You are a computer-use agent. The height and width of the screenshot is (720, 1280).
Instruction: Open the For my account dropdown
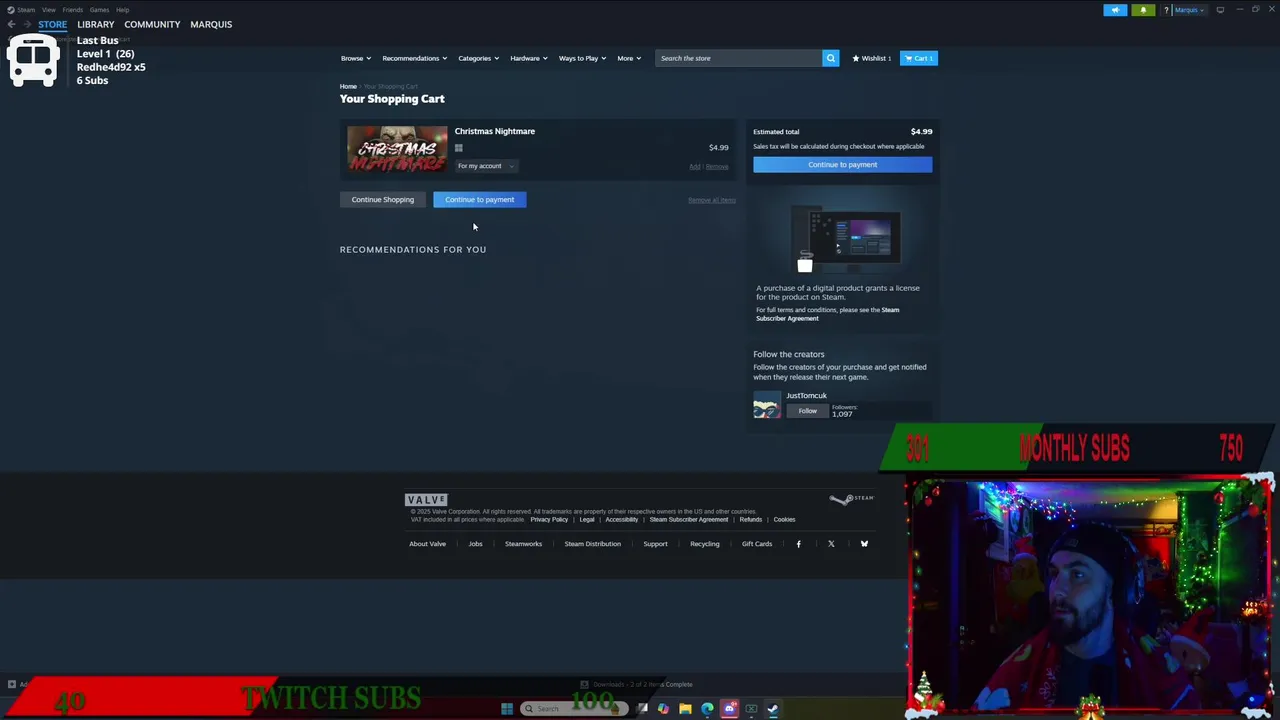[x=485, y=166]
